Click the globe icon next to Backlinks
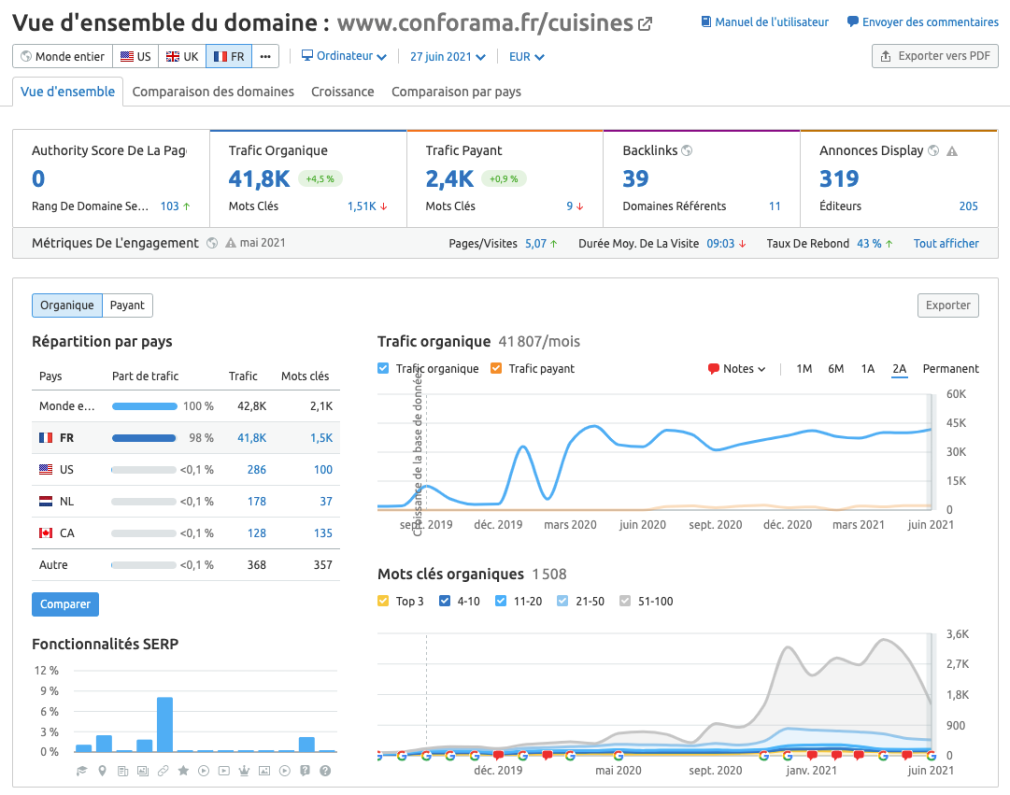Image resolution: width=1010 pixels, height=795 pixels. (x=687, y=151)
